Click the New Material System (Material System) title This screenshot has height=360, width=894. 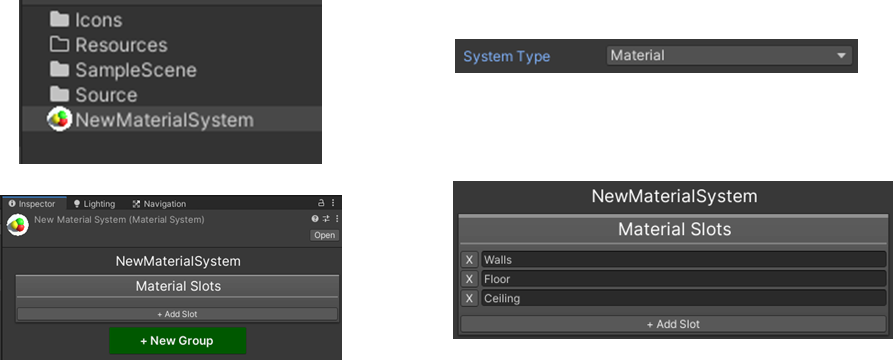coord(119,220)
